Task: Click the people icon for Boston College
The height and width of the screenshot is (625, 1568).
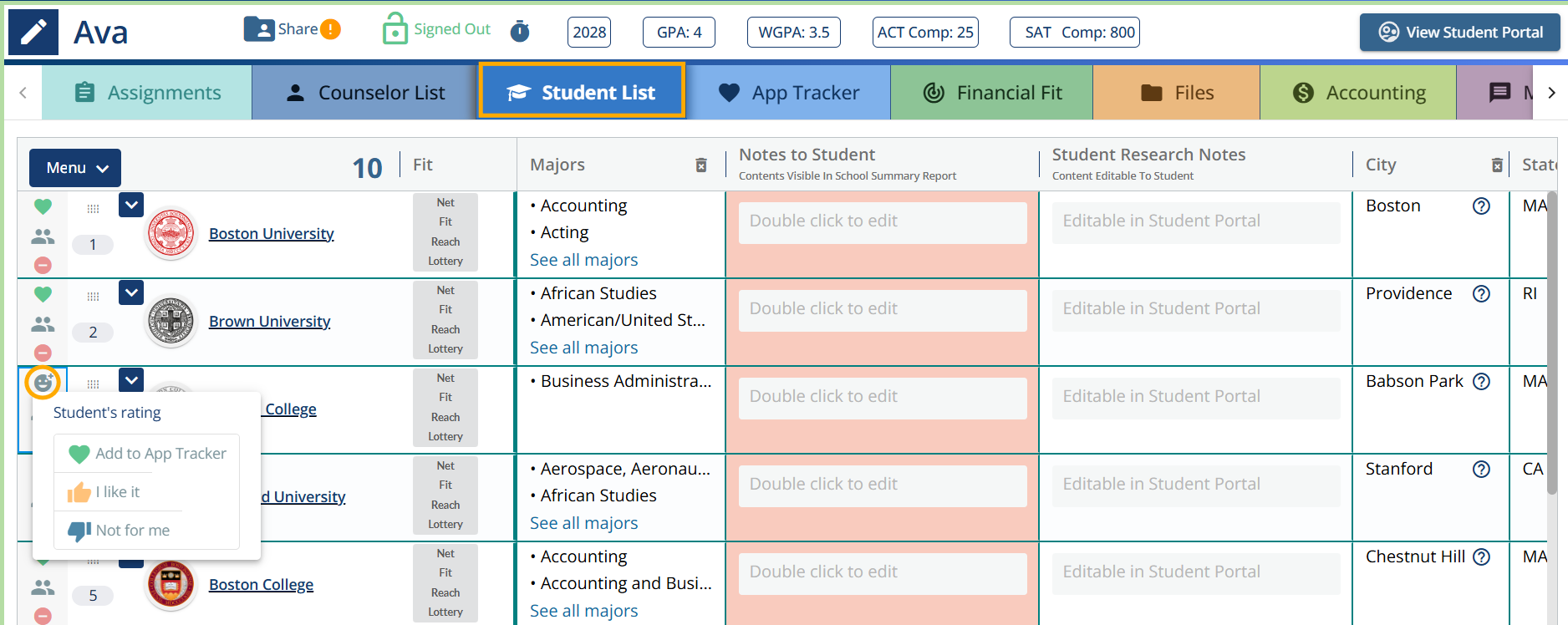Action: (43, 587)
